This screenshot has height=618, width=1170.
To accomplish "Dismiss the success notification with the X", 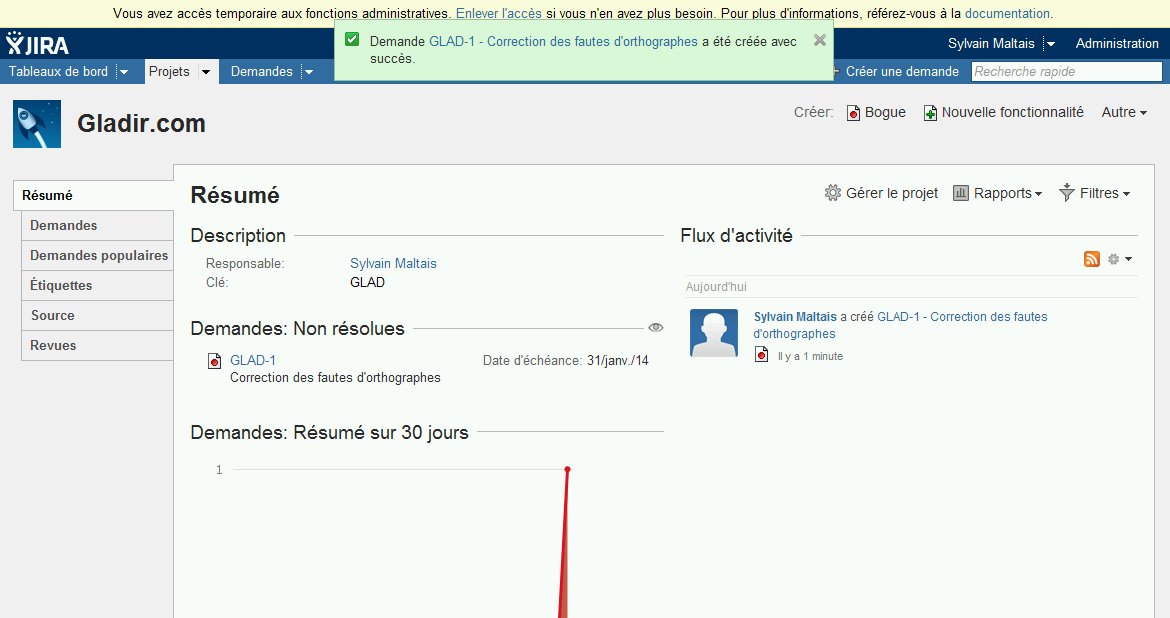I will click(819, 40).
